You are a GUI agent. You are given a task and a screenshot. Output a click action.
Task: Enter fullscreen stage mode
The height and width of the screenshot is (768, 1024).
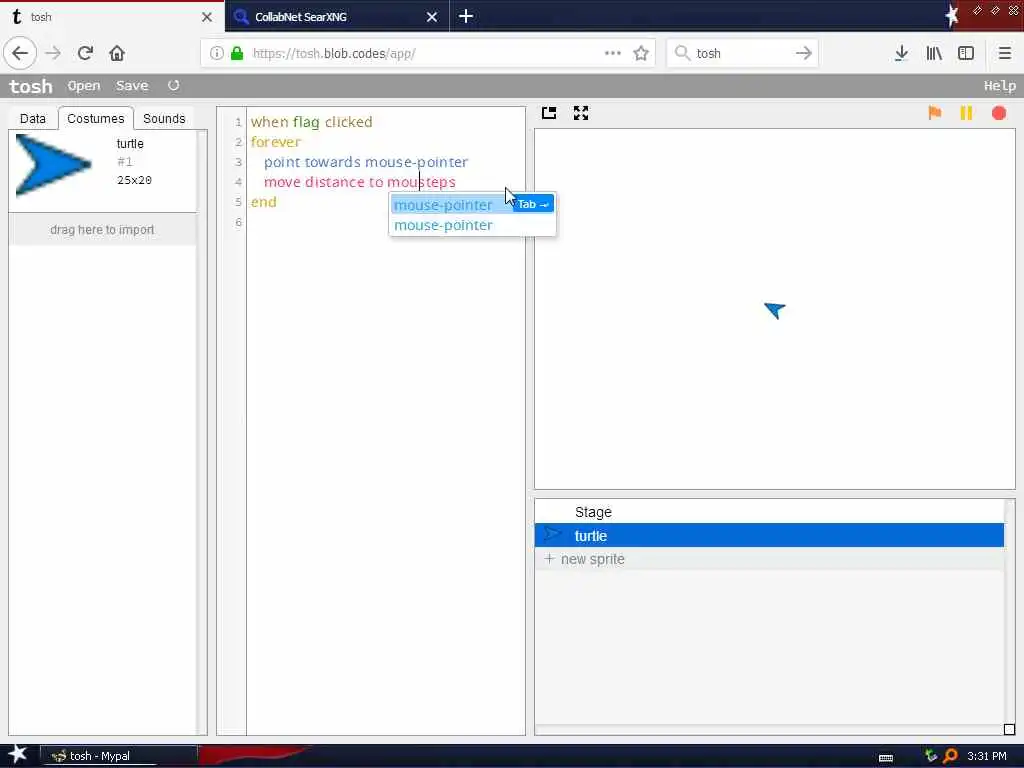[x=581, y=113]
